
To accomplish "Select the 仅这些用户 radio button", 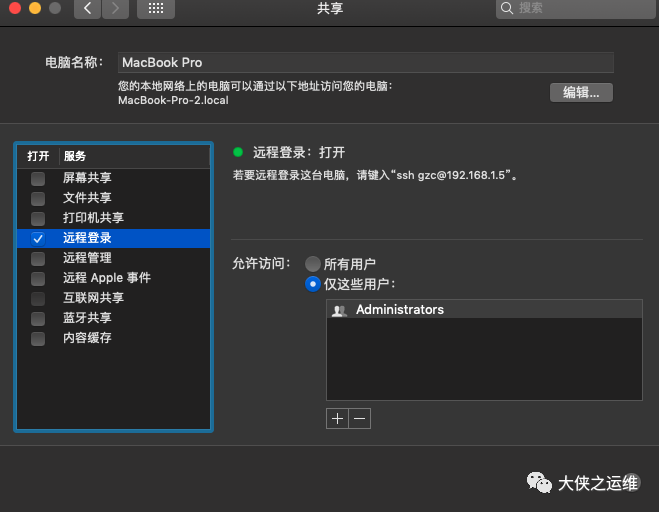I will tap(313, 284).
